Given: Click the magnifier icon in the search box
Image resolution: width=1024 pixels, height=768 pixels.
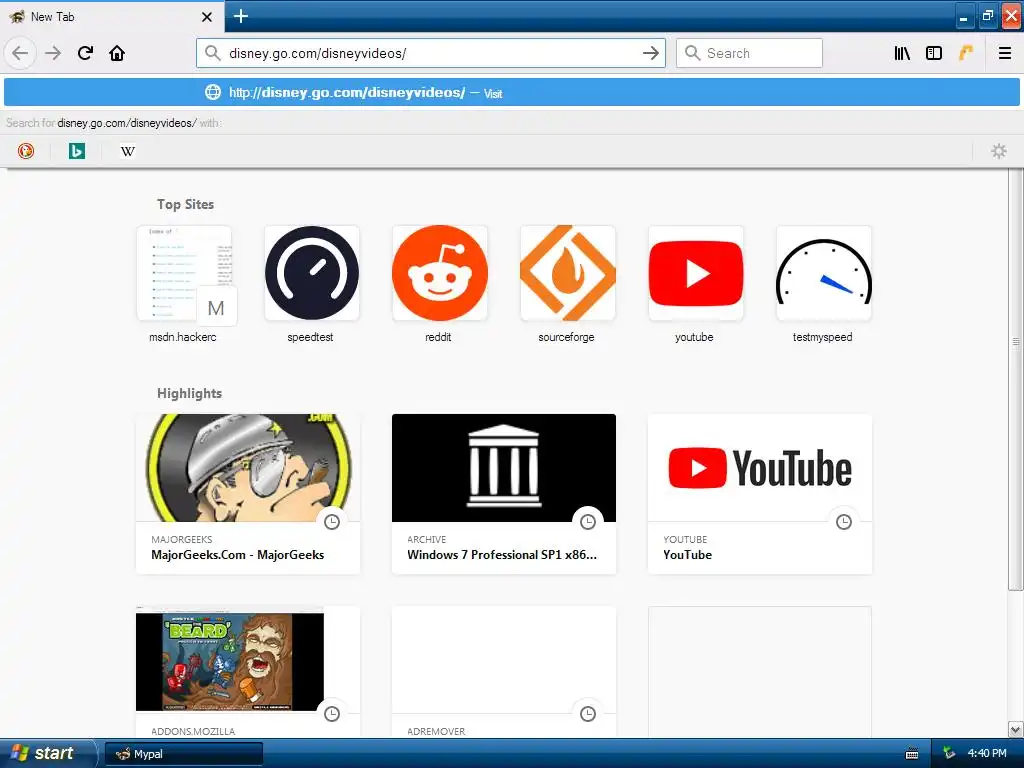Looking at the screenshot, I should [692, 53].
